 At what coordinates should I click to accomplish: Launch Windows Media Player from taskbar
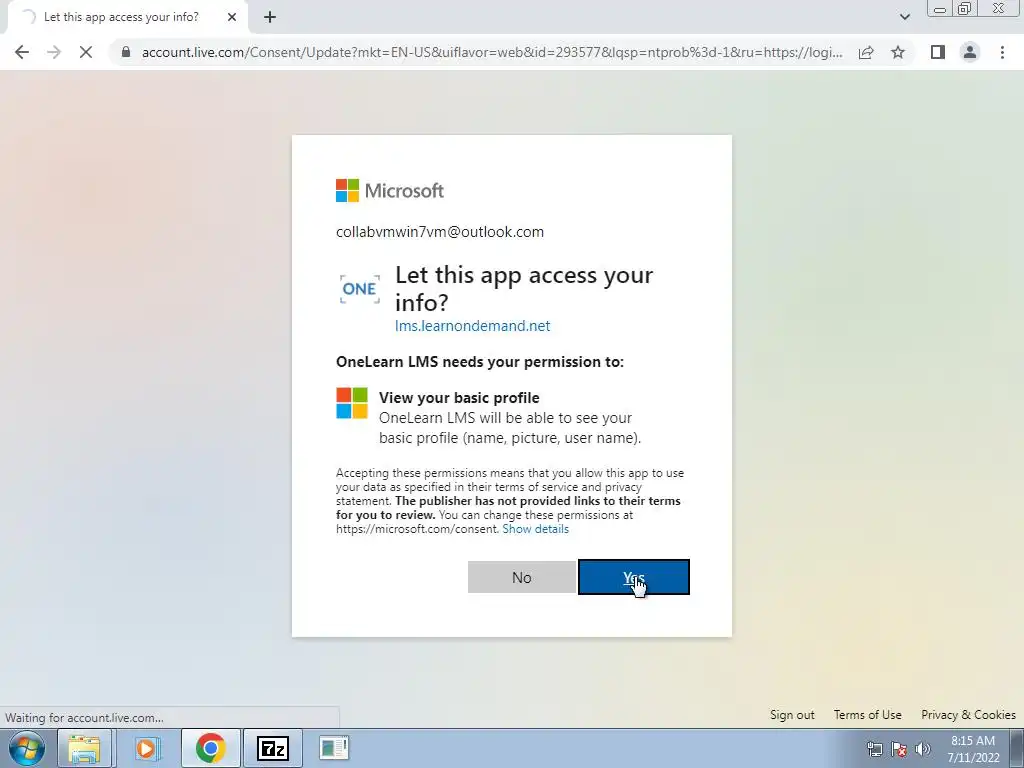(147, 748)
